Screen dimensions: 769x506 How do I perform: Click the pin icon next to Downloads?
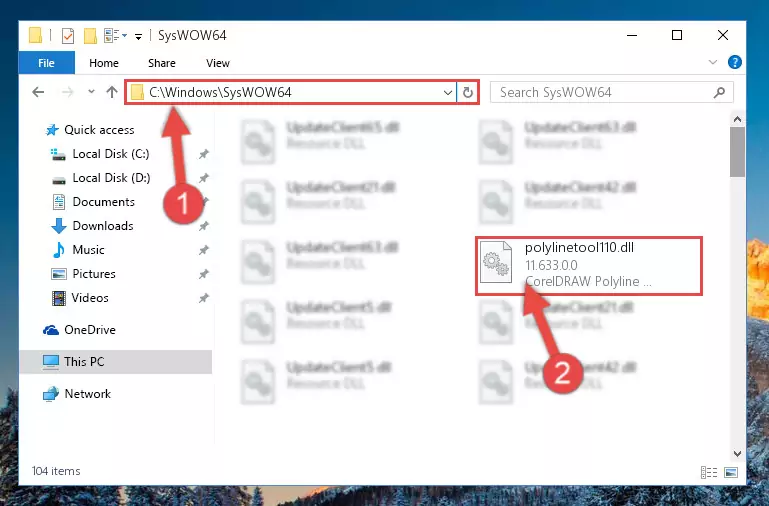tap(204, 227)
